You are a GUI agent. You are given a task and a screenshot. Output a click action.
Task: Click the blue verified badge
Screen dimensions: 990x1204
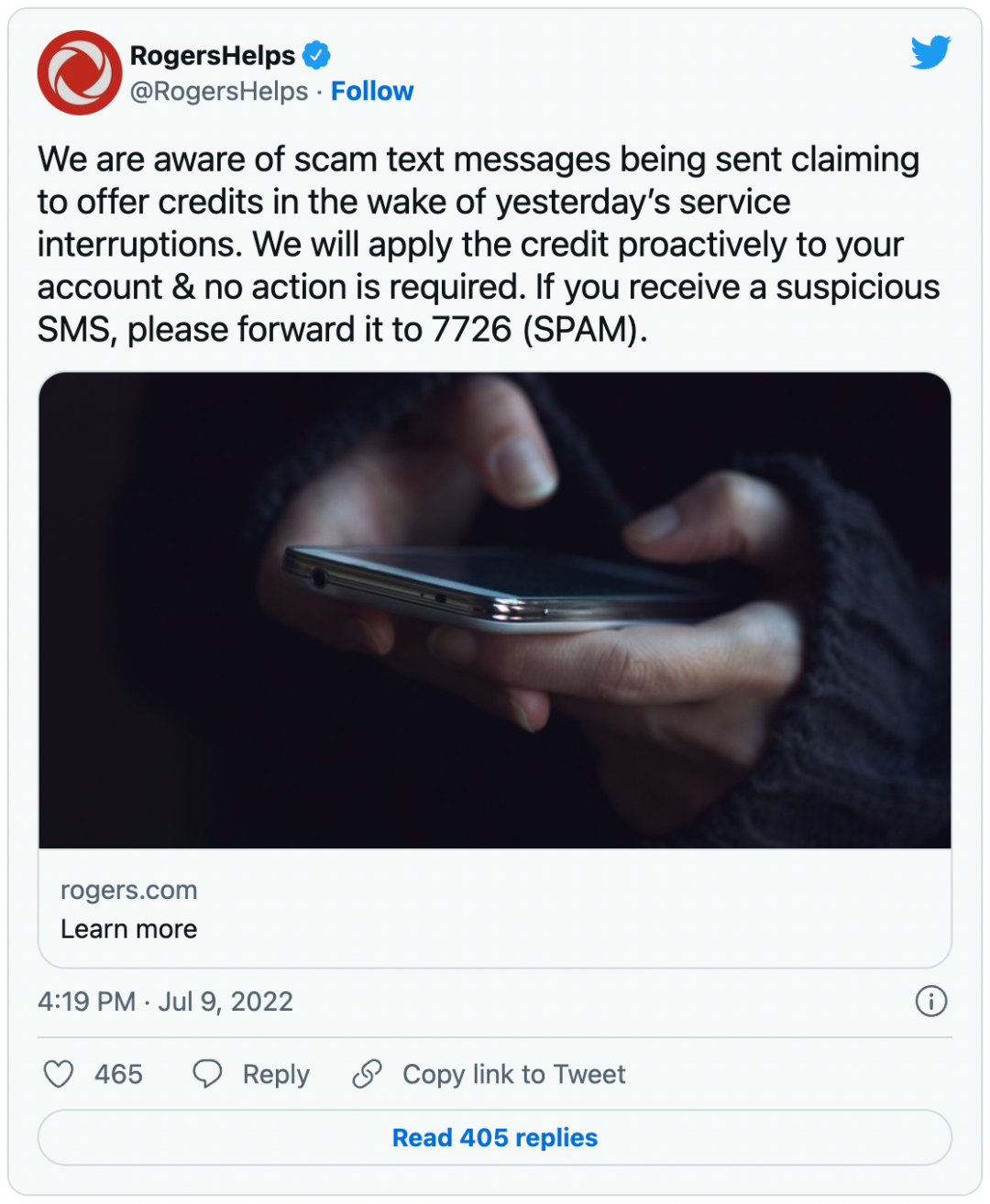[316, 55]
